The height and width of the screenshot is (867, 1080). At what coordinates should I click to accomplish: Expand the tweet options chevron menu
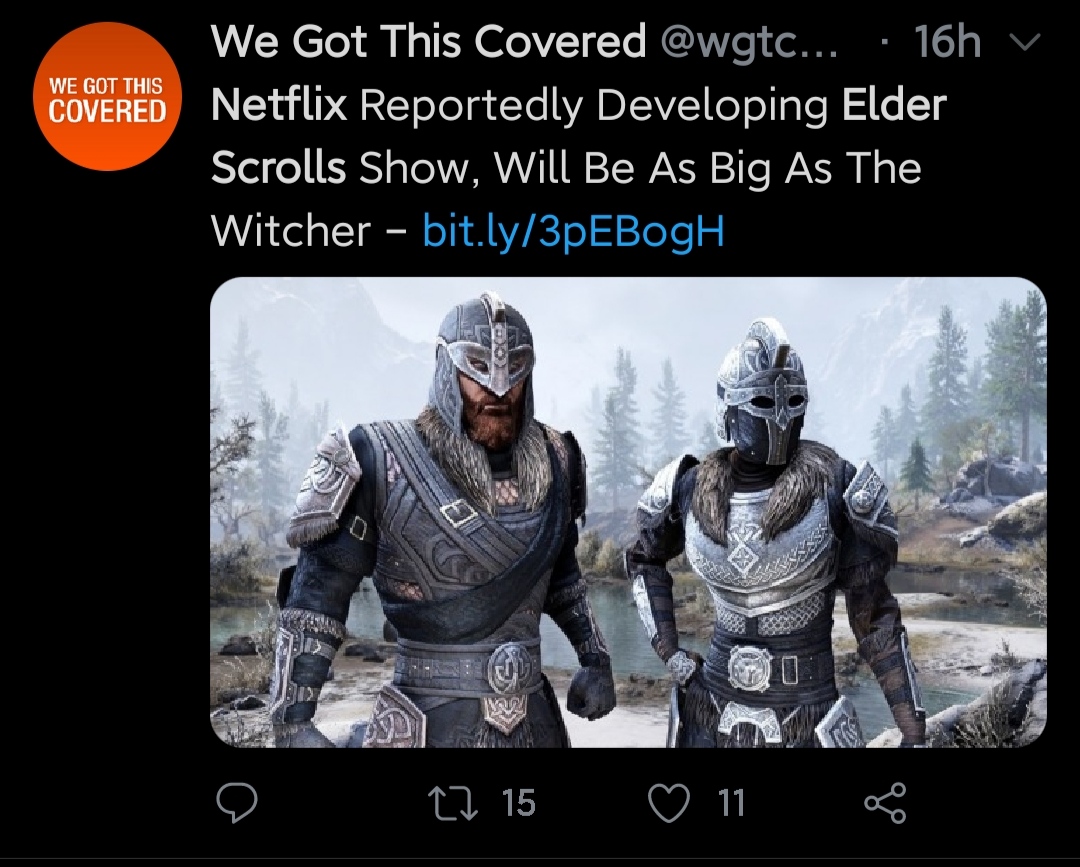1026,43
